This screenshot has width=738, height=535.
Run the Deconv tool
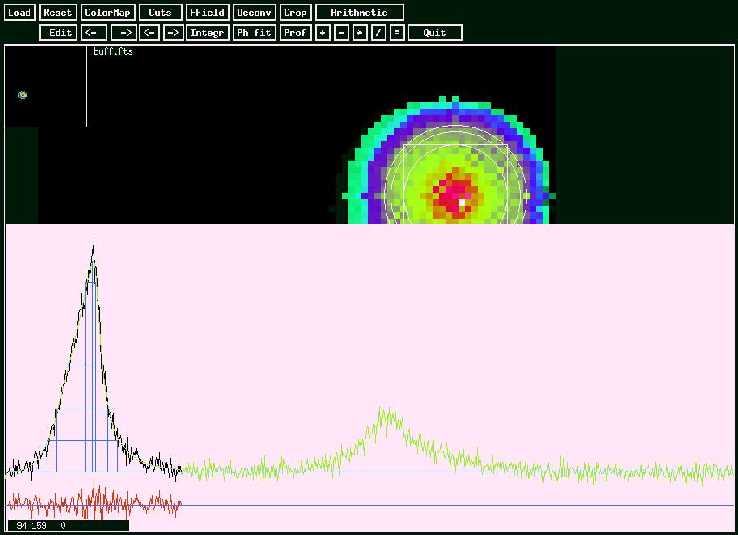[253, 13]
